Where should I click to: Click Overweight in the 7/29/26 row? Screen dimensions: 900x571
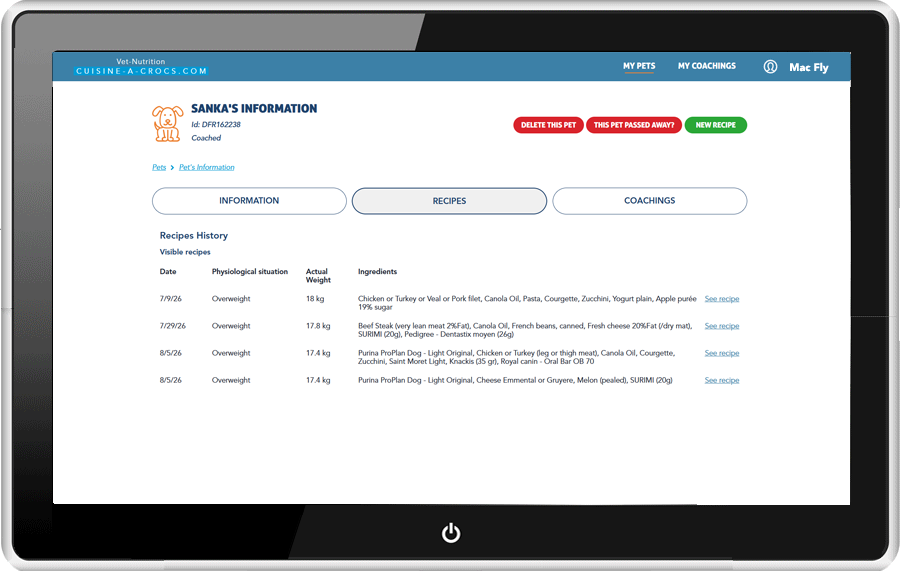pyautogui.click(x=231, y=326)
